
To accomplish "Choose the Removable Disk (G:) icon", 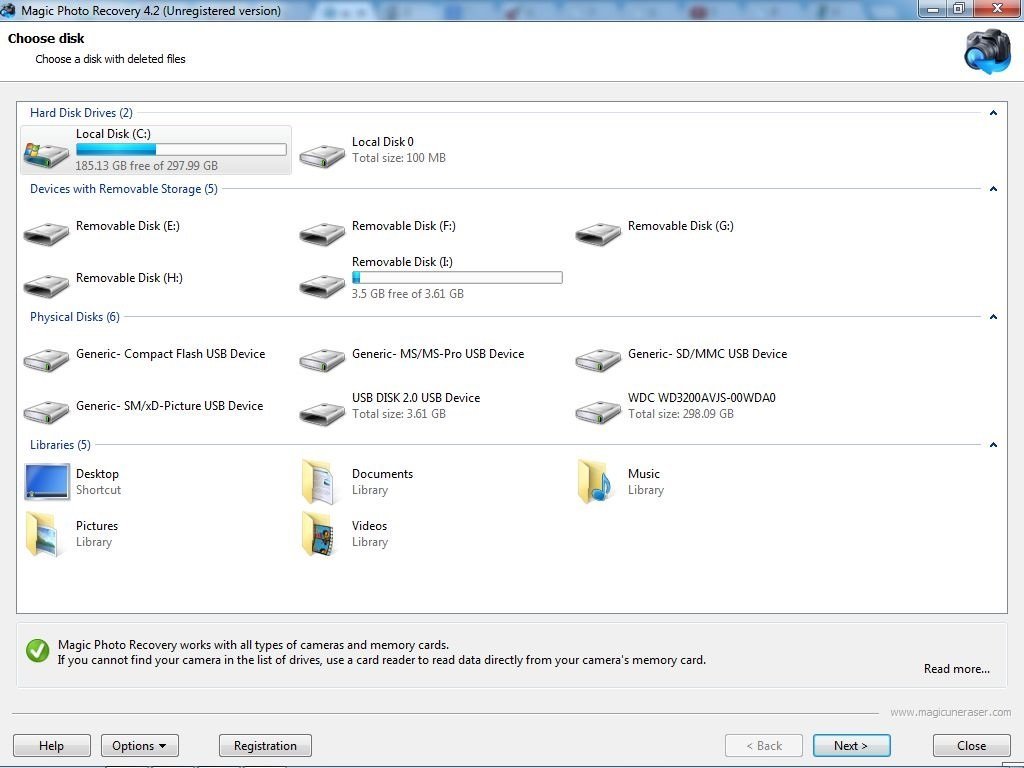I will (x=598, y=233).
